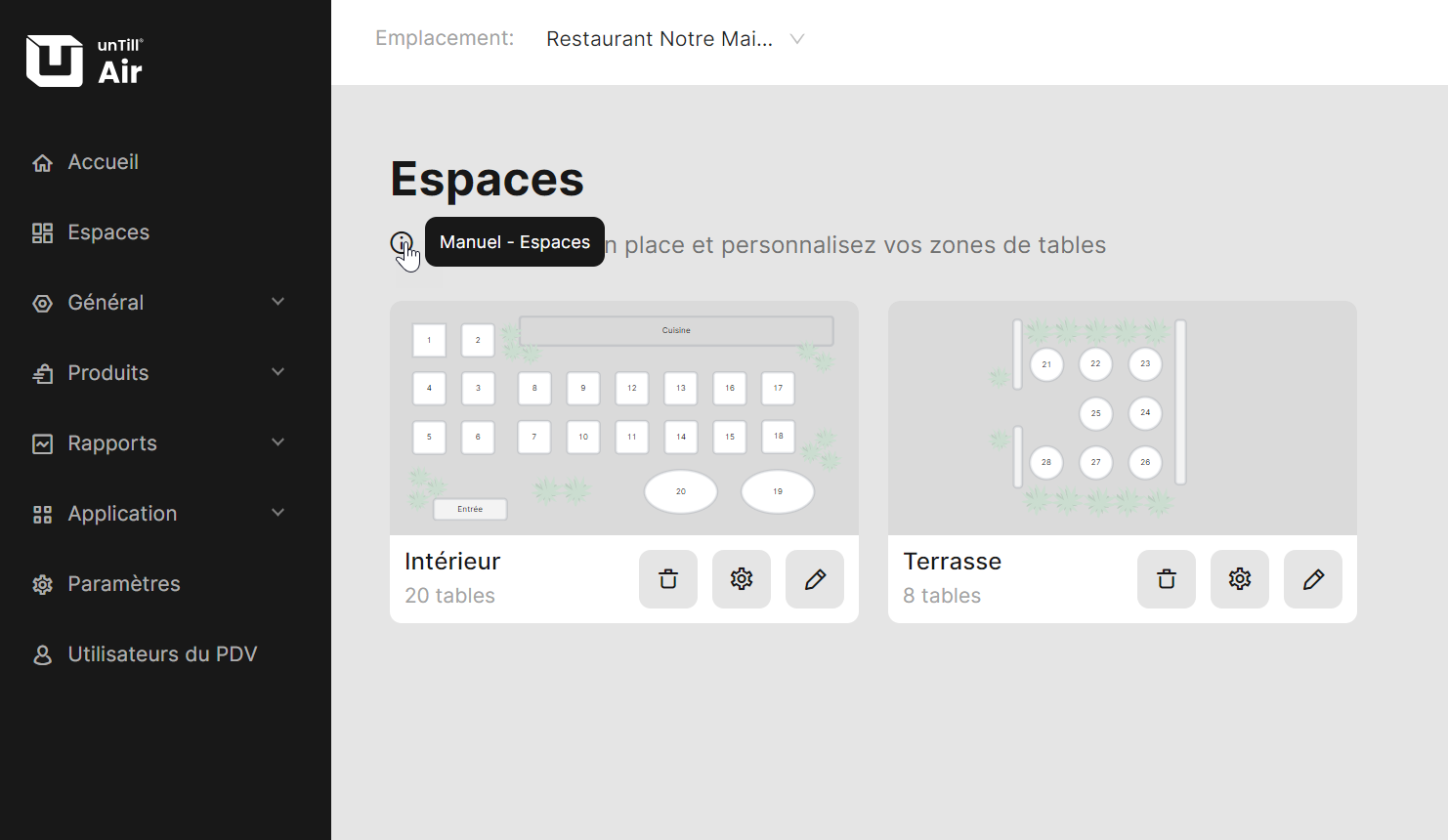The height and width of the screenshot is (840, 1448).
Task: Edit the Intérieur floor plan
Action: tap(815, 579)
